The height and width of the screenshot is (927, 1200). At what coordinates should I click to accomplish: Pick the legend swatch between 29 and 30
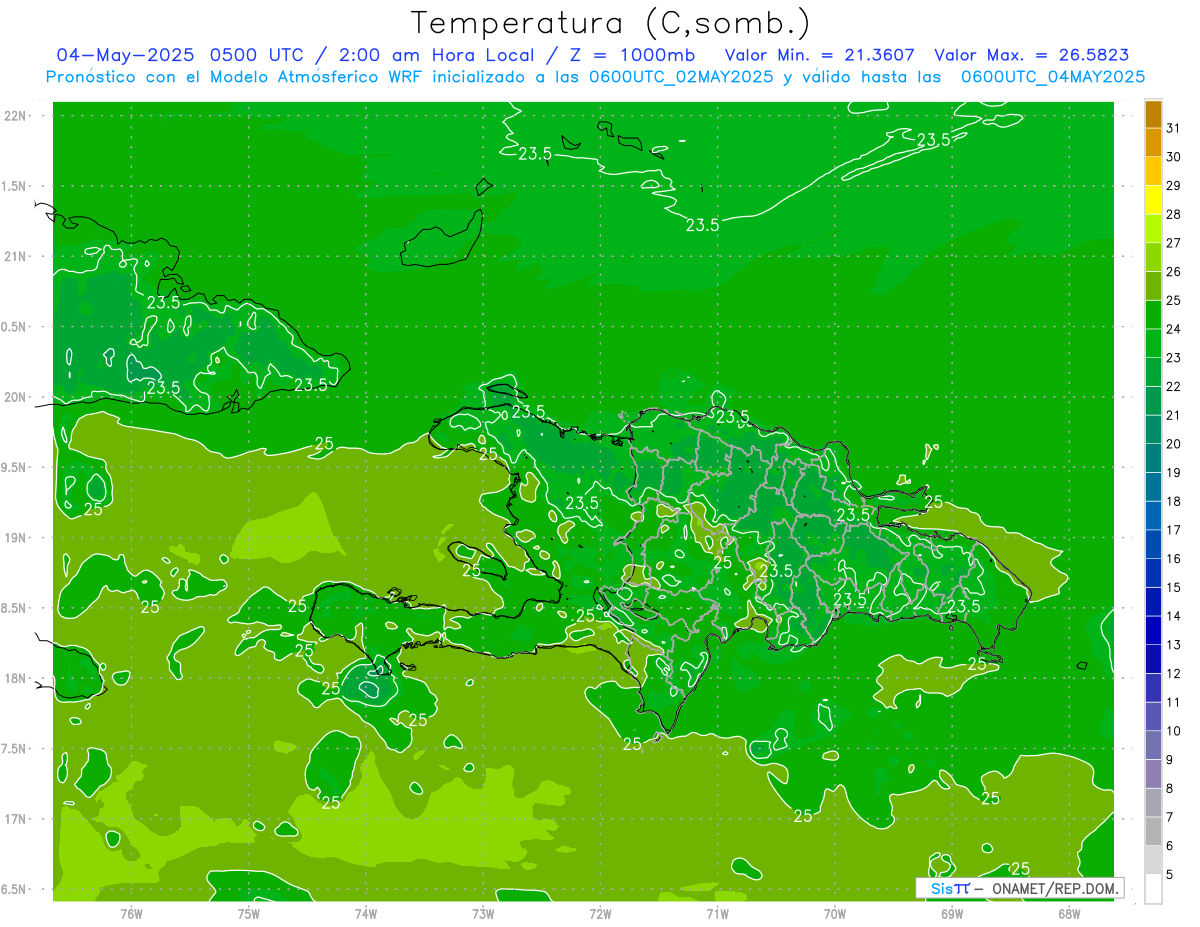(1153, 171)
